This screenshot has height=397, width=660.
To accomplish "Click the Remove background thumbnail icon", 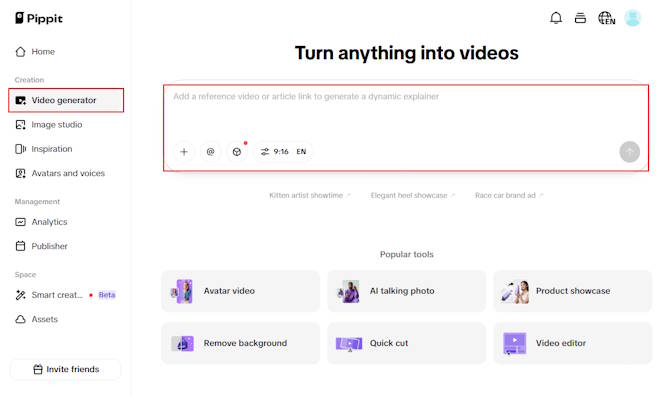I will 182,344.
